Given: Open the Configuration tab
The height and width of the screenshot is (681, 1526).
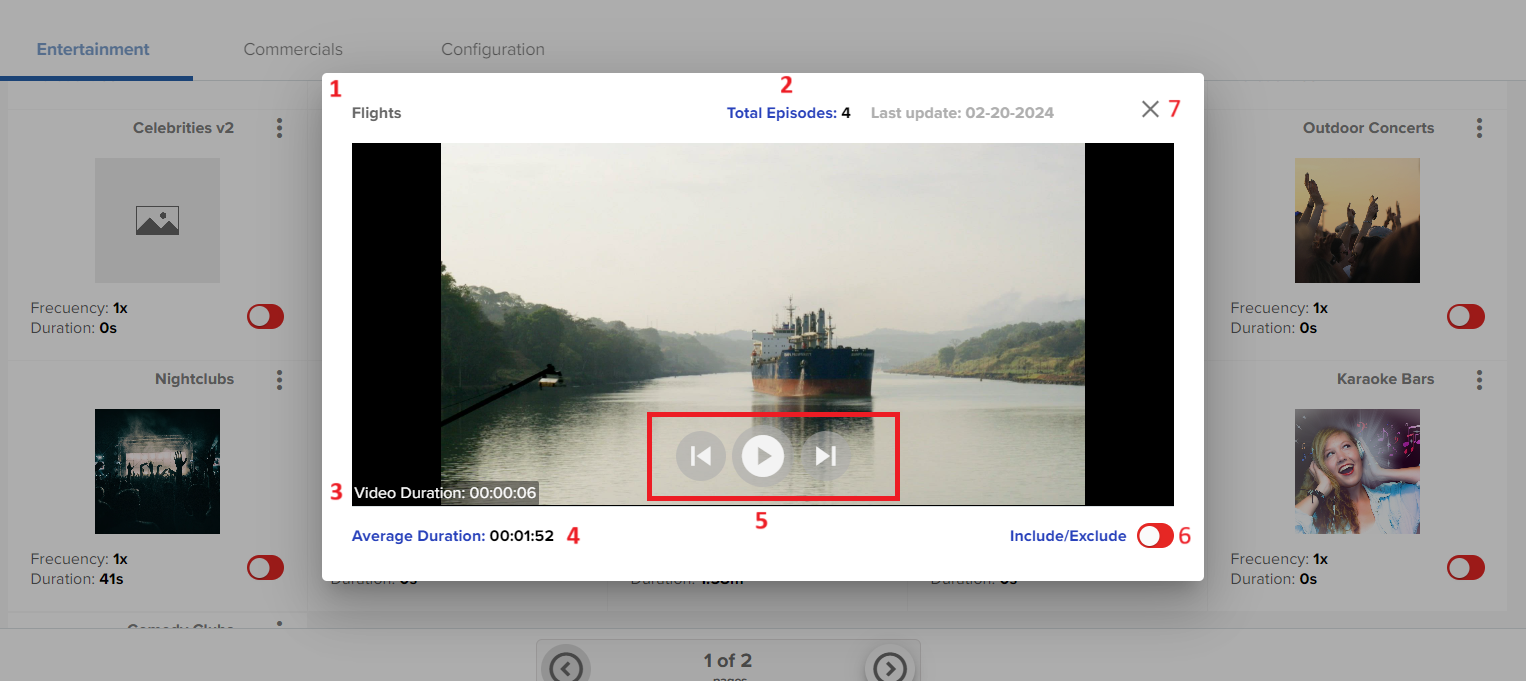Looking at the screenshot, I should (493, 49).
